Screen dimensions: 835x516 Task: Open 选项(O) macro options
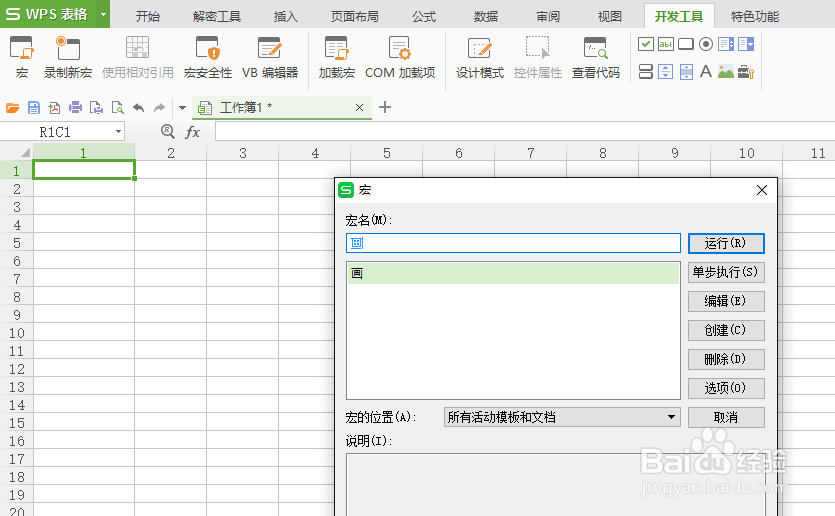tap(726, 388)
